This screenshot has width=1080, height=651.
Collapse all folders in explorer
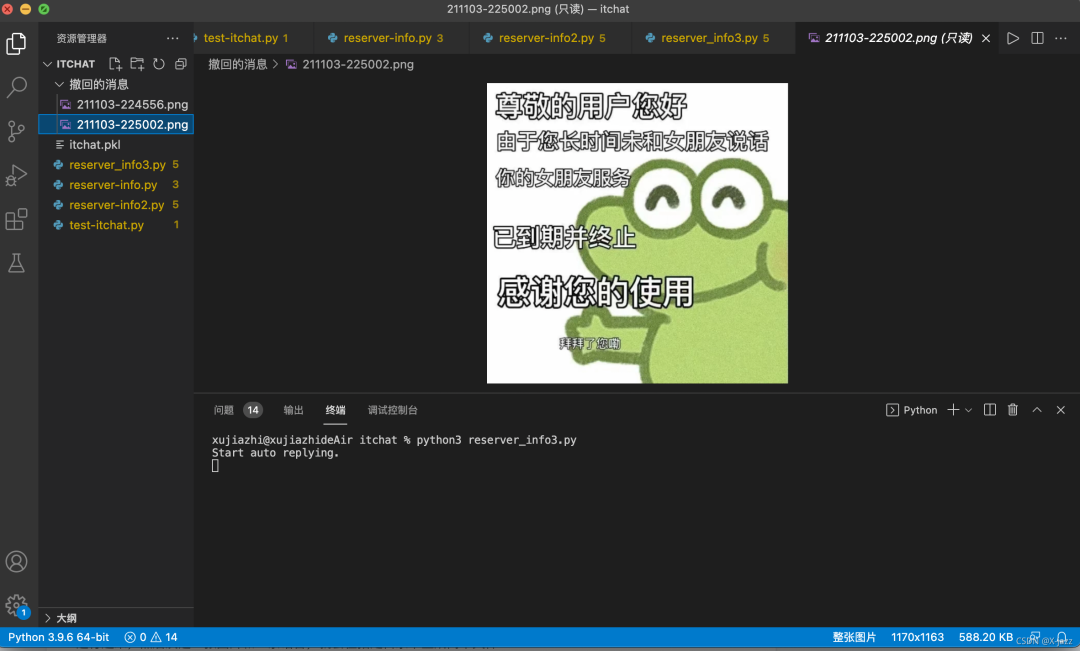pyautogui.click(x=181, y=64)
